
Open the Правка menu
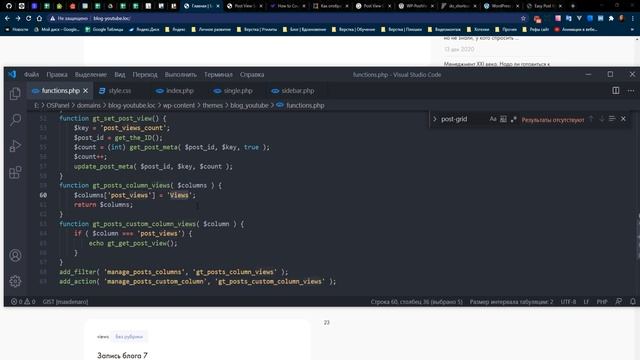pos(57,75)
